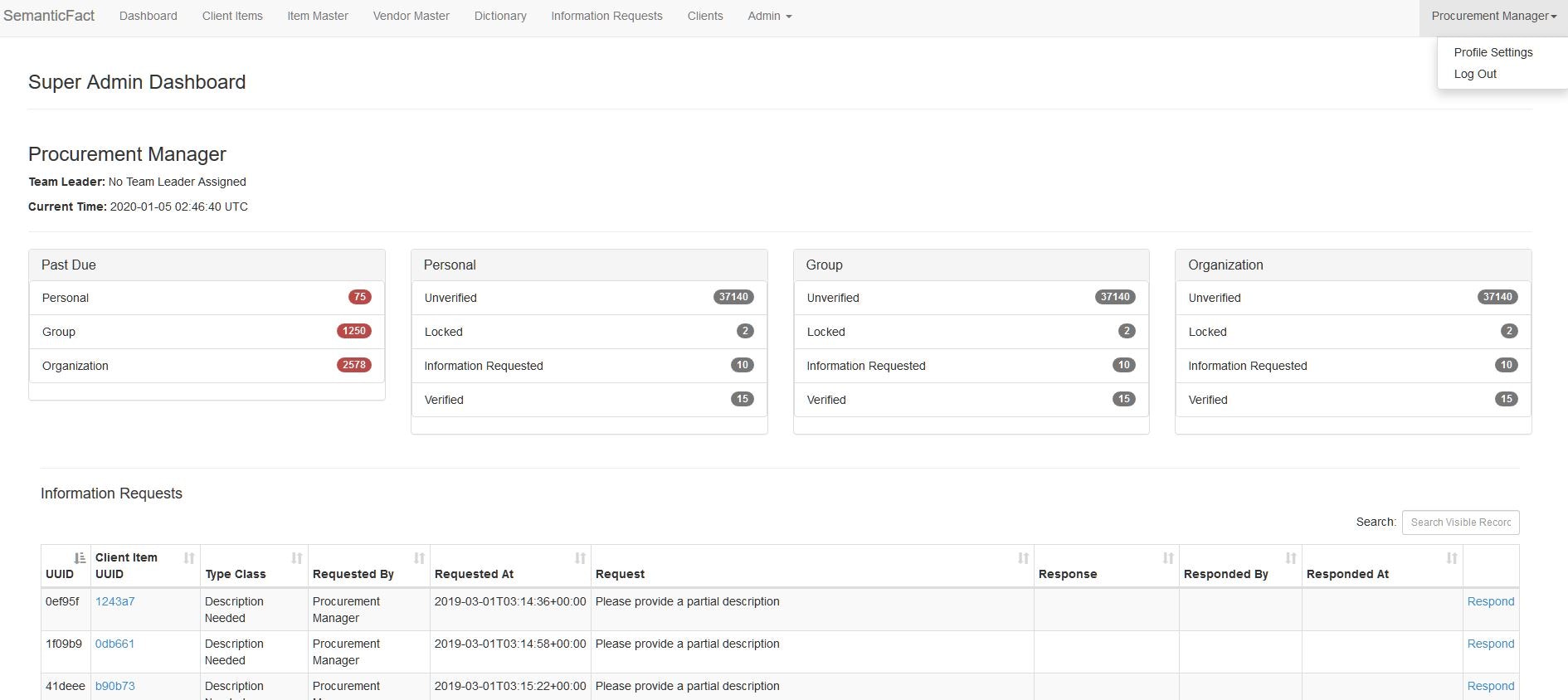This screenshot has height=700, width=1568.
Task: Click Past Due Personal badge 75
Action: tap(360, 297)
